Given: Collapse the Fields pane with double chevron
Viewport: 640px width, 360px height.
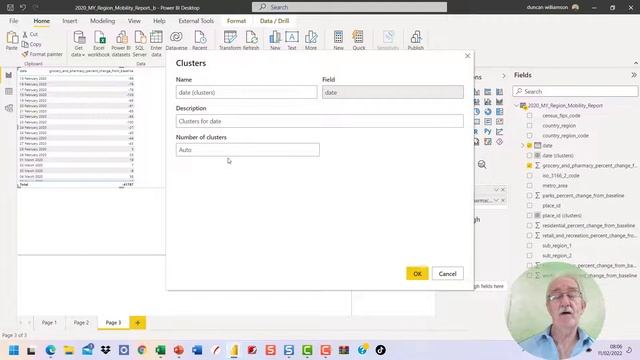Looking at the screenshot, I should point(634,75).
